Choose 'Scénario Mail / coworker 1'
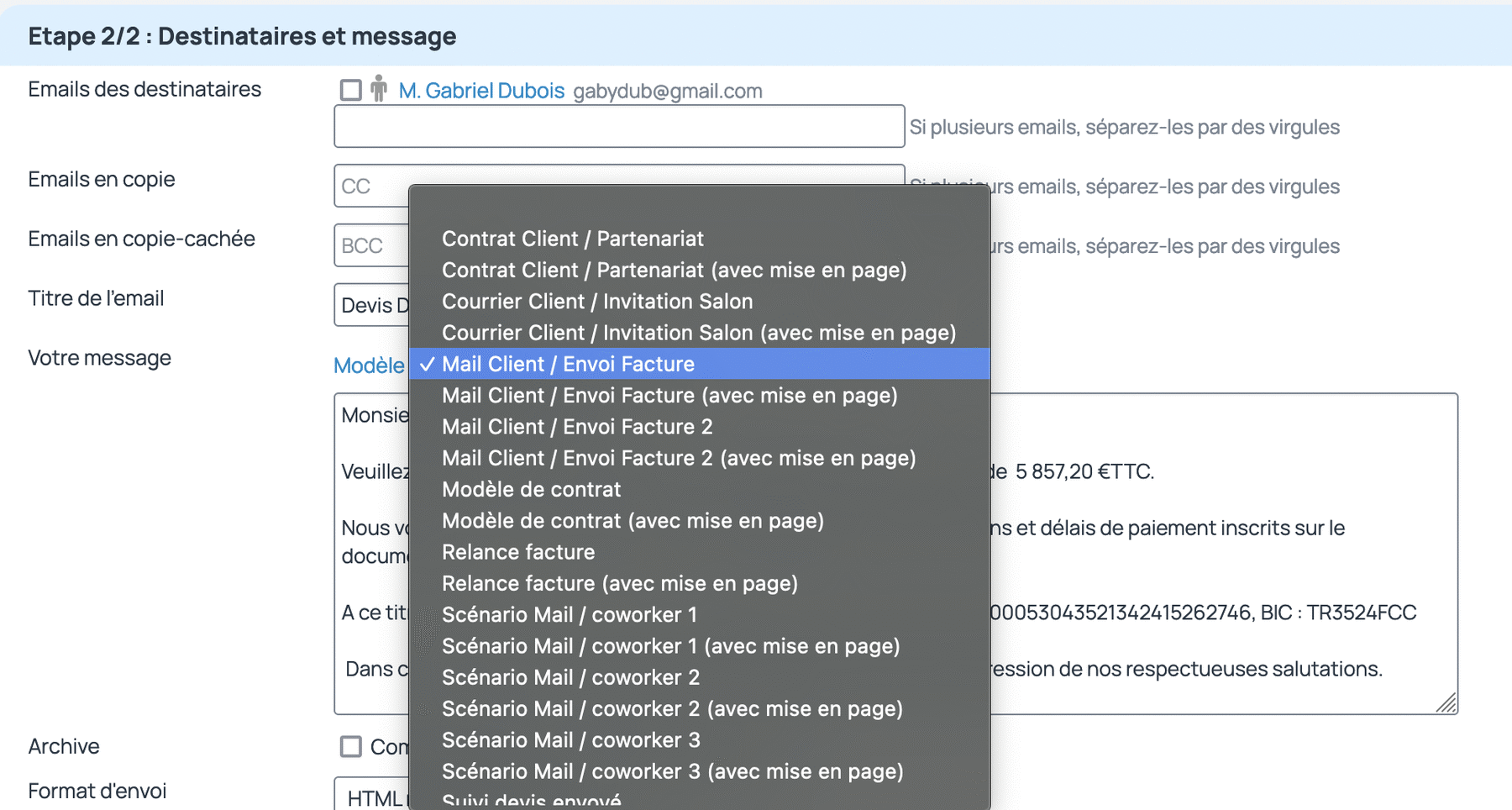Viewport: 1512px width, 810px height. click(x=699, y=615)
